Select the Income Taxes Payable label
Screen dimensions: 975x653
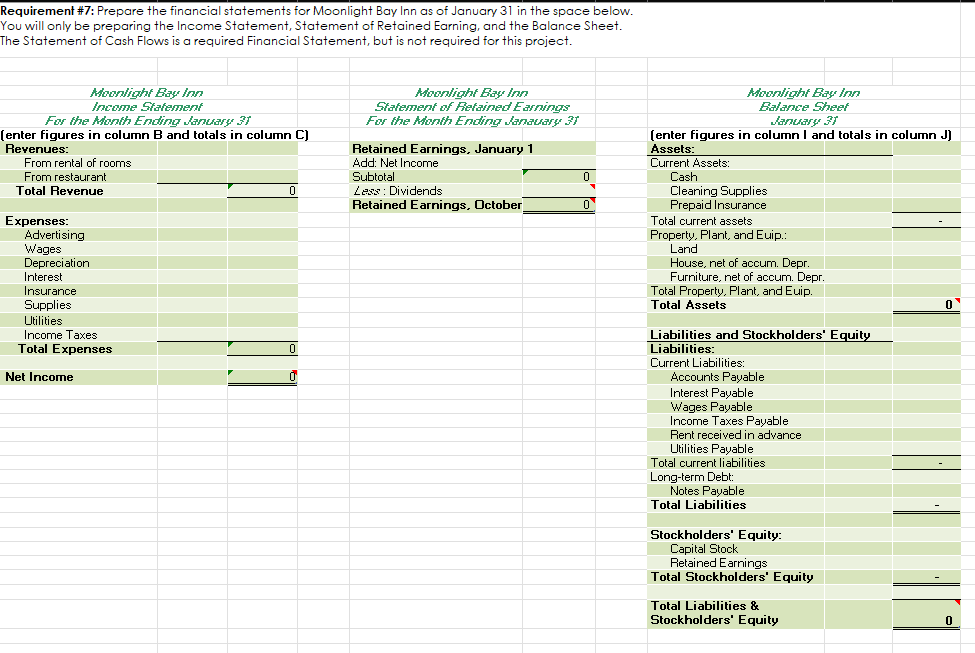coord(729,421)
